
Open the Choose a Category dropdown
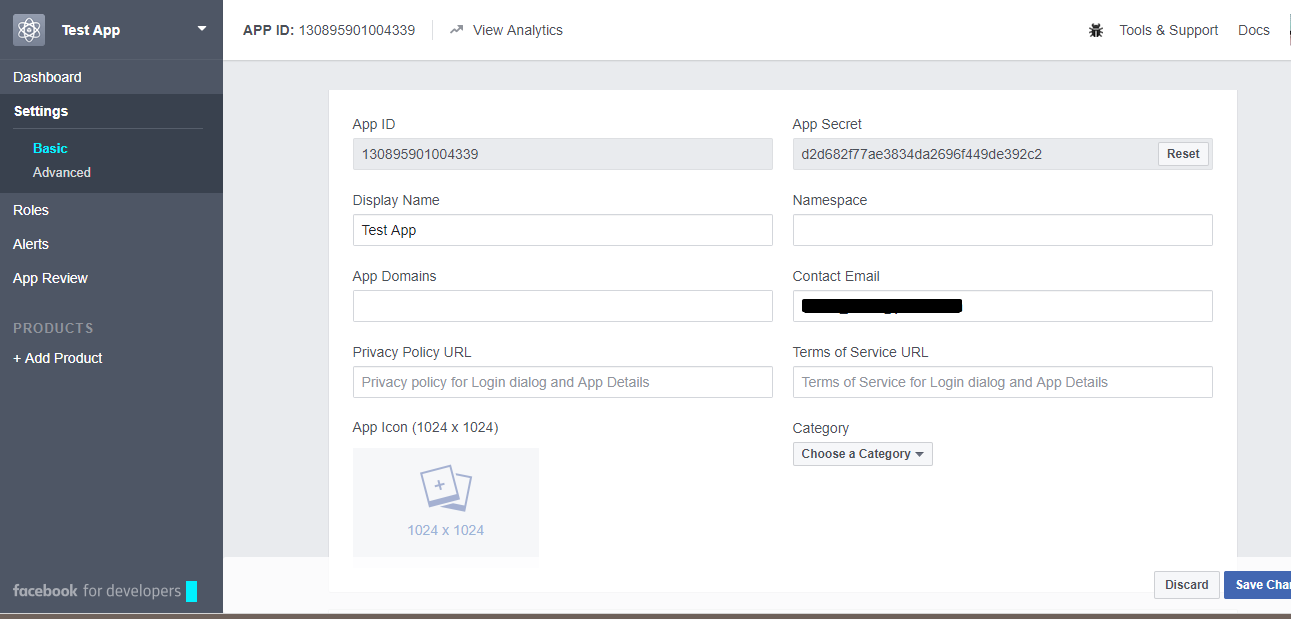863,454
